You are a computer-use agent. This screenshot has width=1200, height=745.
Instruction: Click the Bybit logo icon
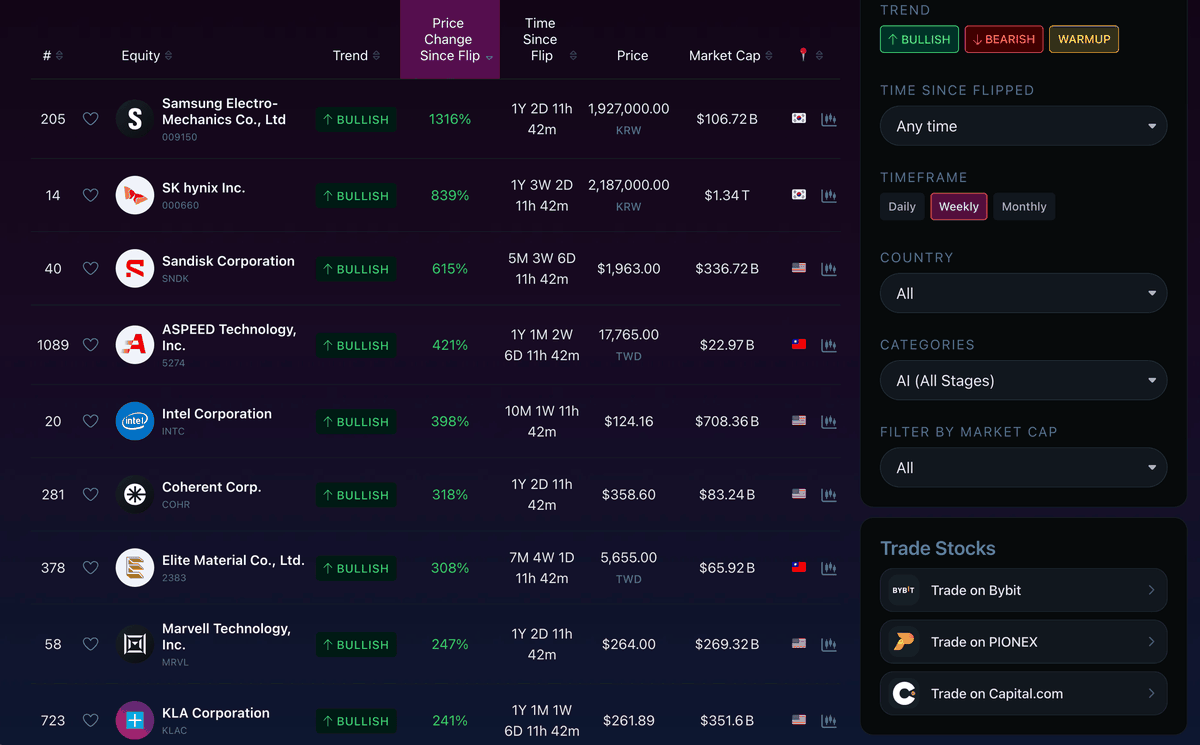904,590
